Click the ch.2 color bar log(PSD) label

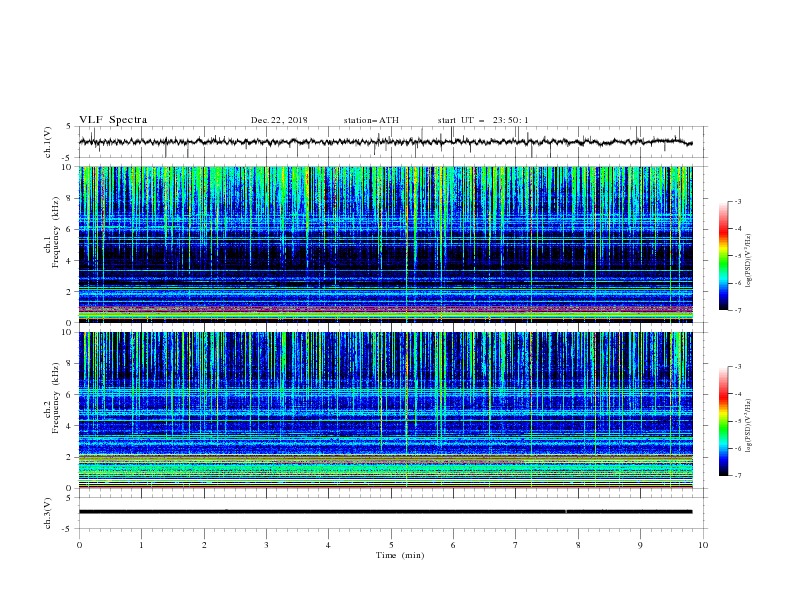pyautogui.click(x=748, y=426)
